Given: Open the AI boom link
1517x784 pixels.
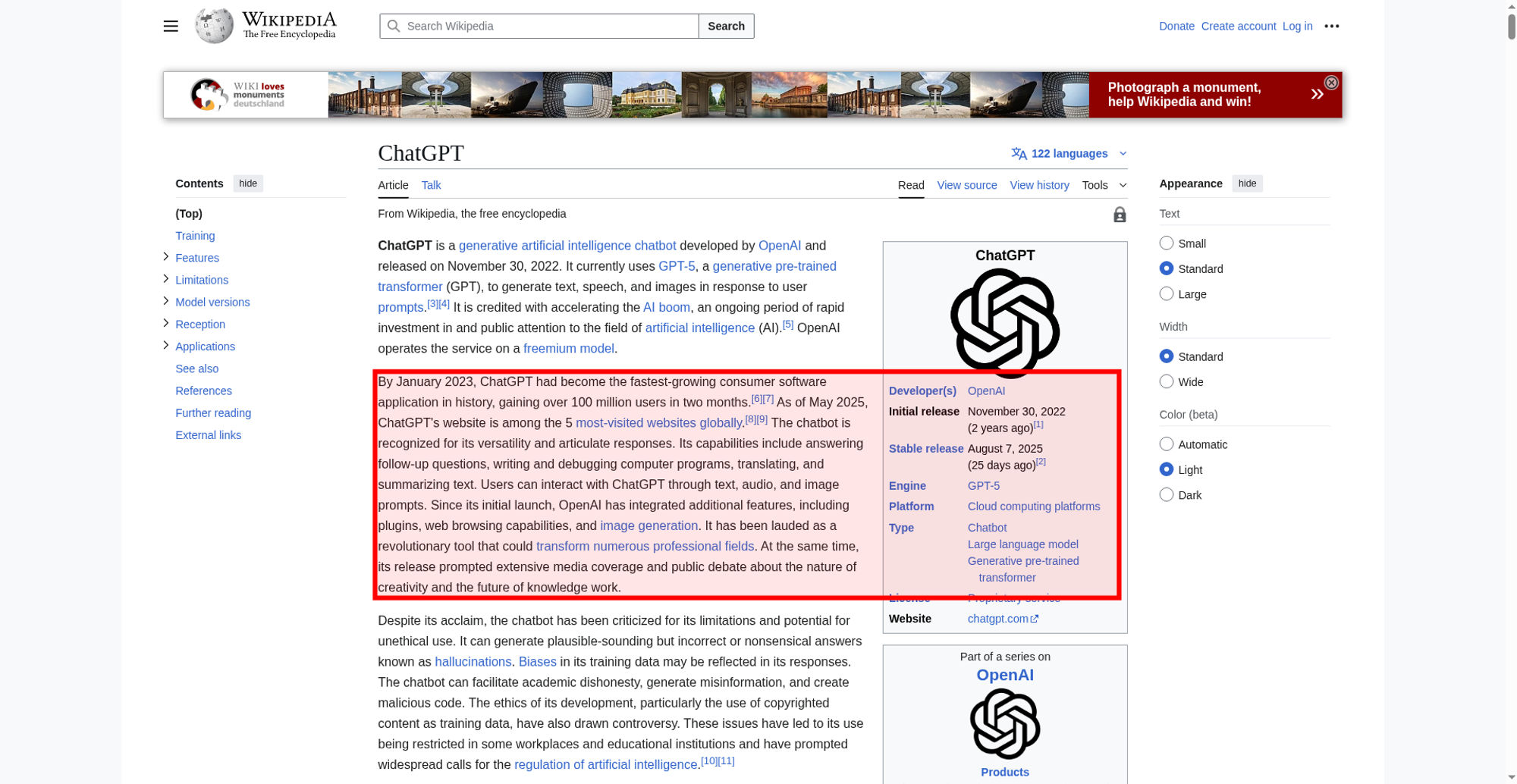Looking at the screenshot, I should (x=666, y=307).
